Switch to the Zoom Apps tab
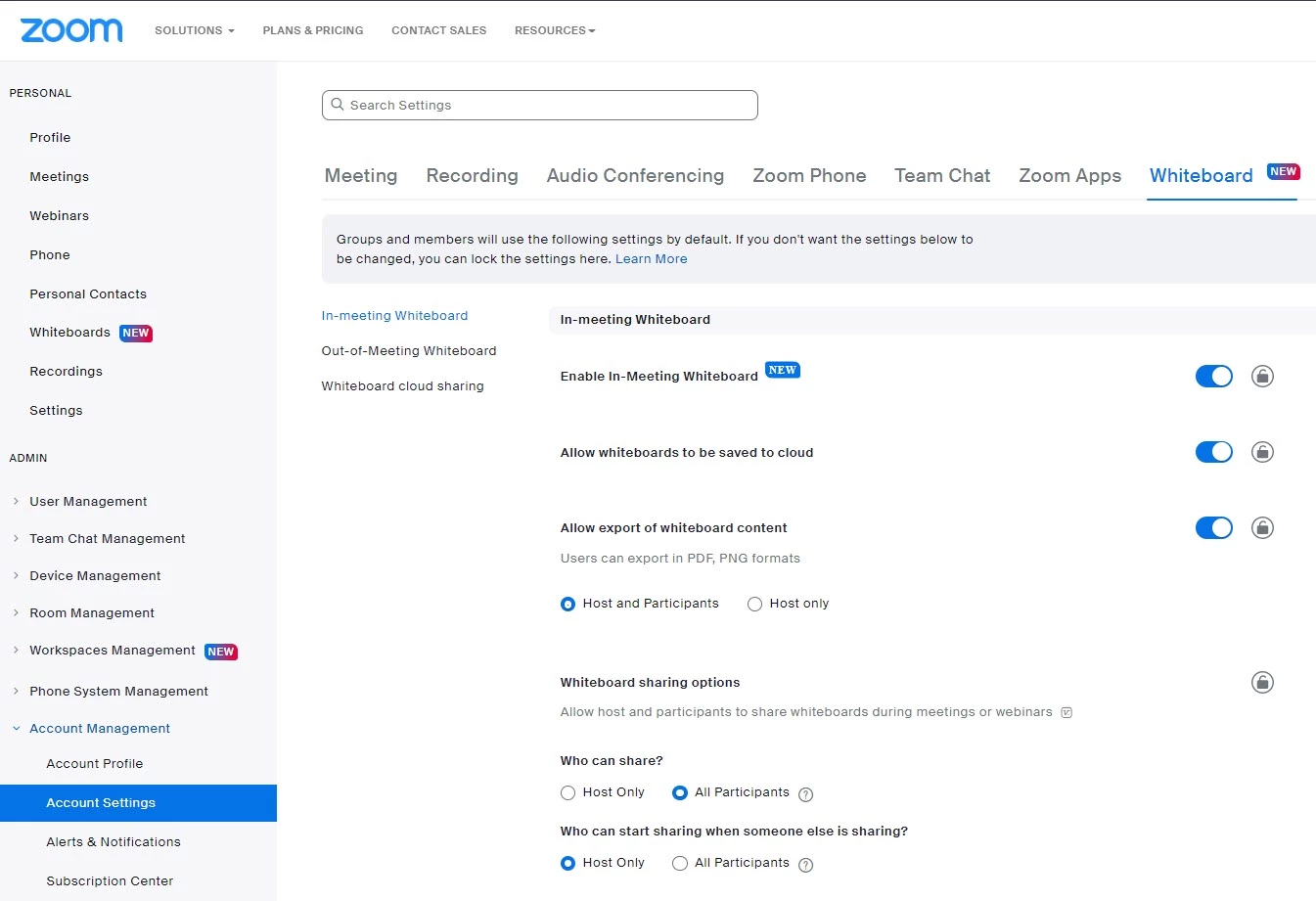 1069,176
